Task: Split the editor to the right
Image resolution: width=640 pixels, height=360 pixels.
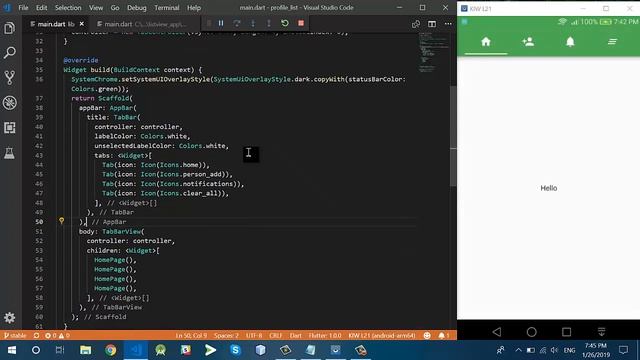Action: pos(432,24)
